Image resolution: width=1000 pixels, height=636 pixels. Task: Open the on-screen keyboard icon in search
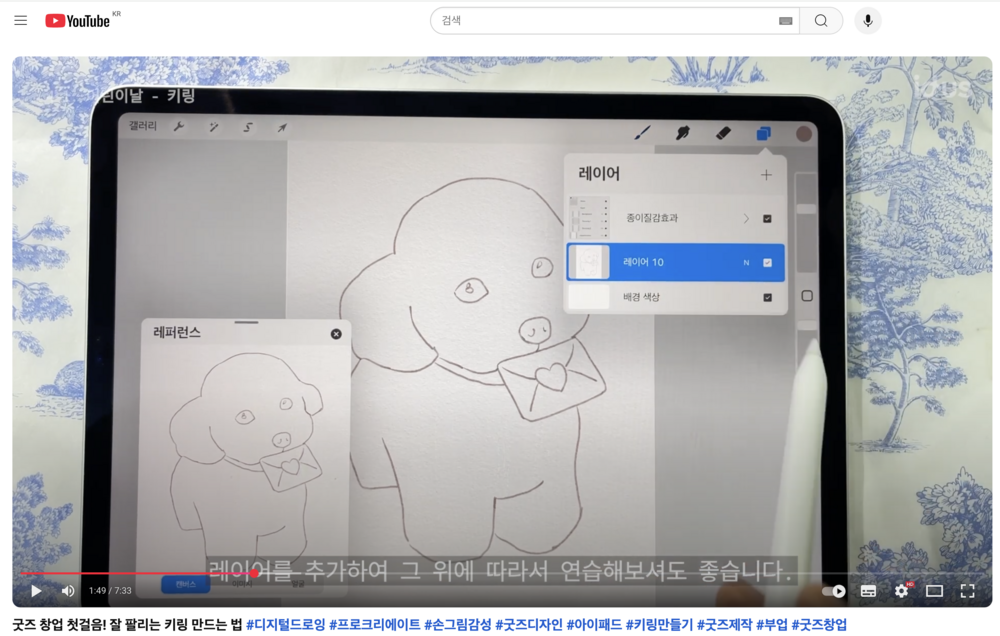[x=785, y=21]
